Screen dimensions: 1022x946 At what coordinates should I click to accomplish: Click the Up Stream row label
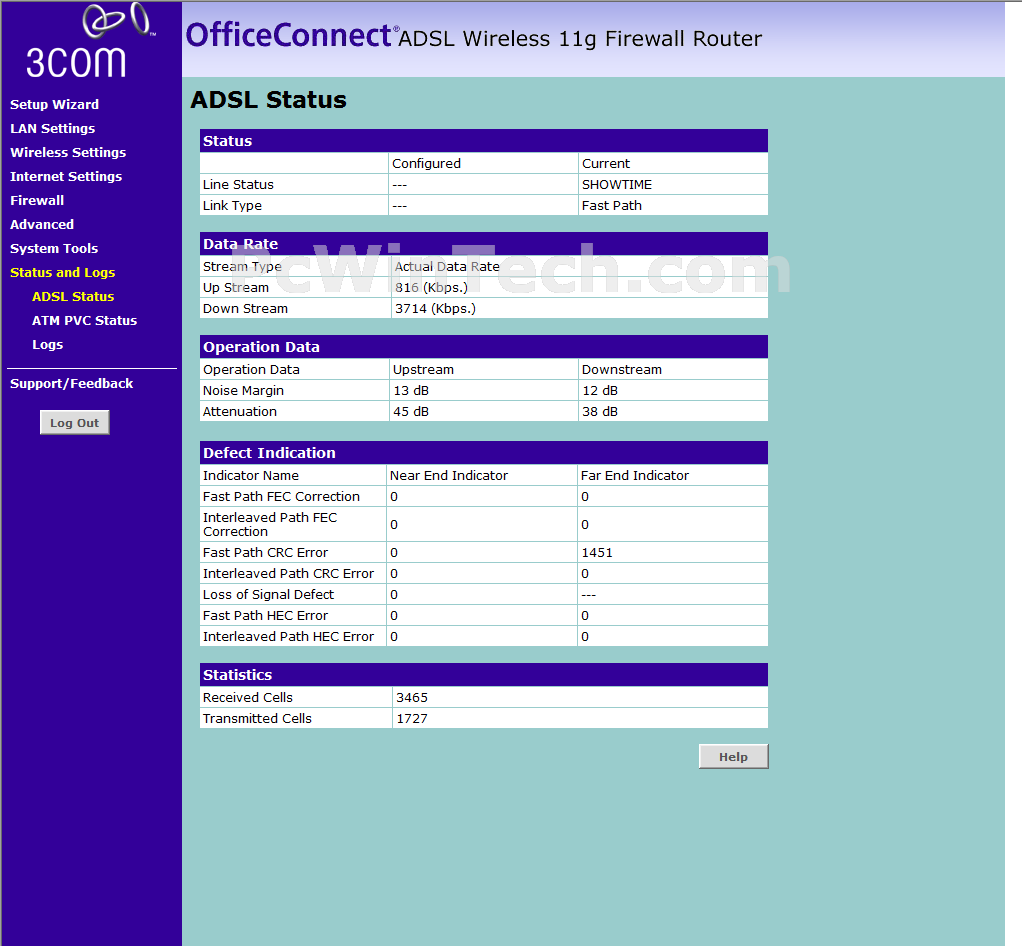235,288
